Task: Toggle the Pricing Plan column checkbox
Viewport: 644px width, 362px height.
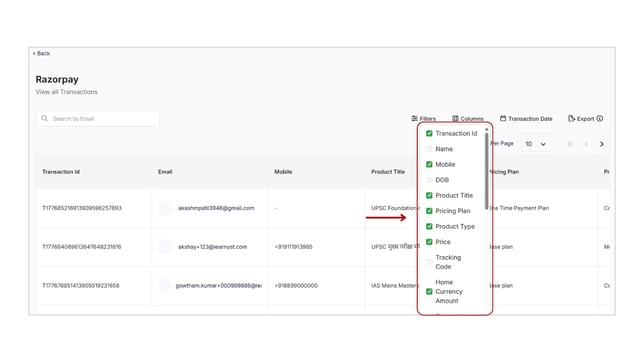Action: click(429, 211)
